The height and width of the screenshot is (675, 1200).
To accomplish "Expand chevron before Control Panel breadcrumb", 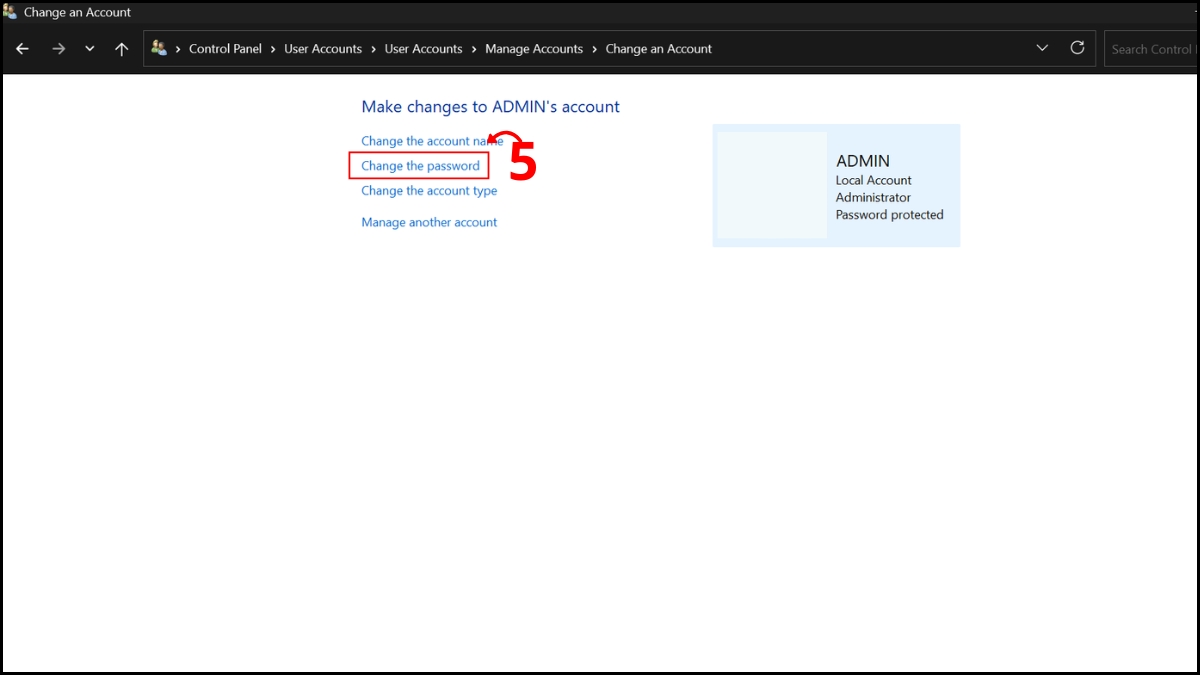I will [179, 49].
